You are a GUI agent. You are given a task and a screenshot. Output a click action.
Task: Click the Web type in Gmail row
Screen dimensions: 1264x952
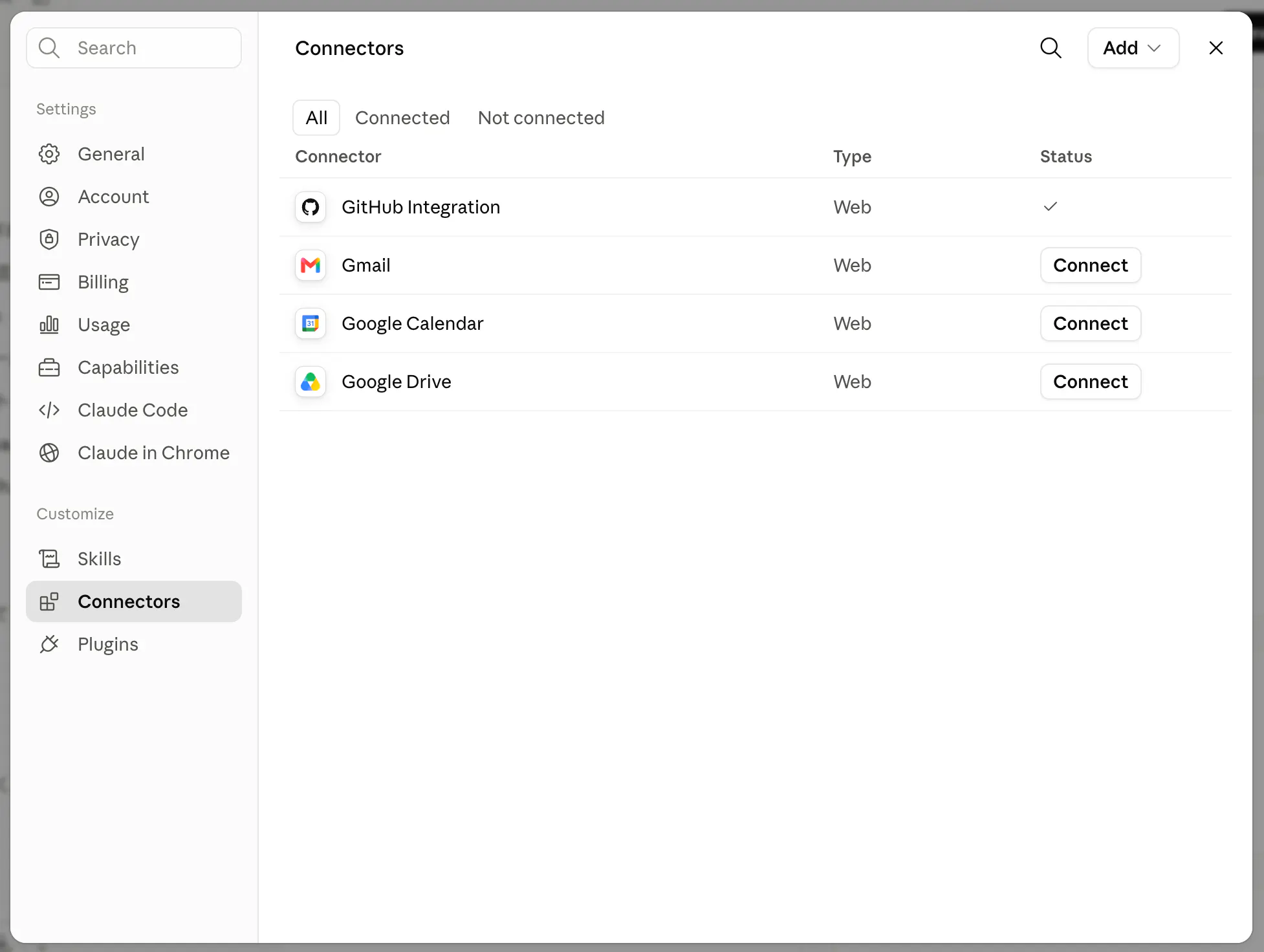pyautogui.click(x=852, y=265)
